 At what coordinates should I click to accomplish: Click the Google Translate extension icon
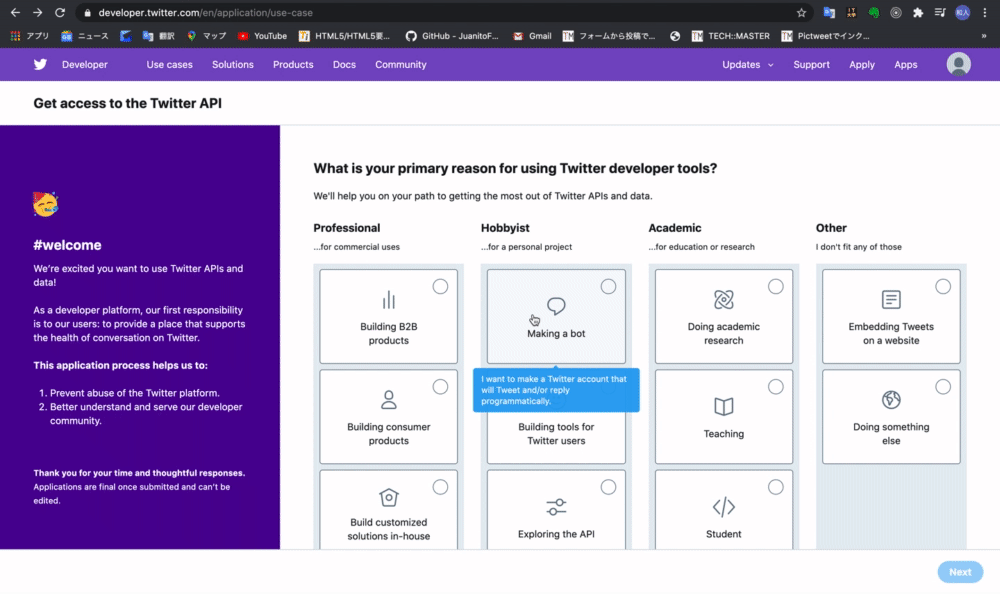click(x=829, y=13)
